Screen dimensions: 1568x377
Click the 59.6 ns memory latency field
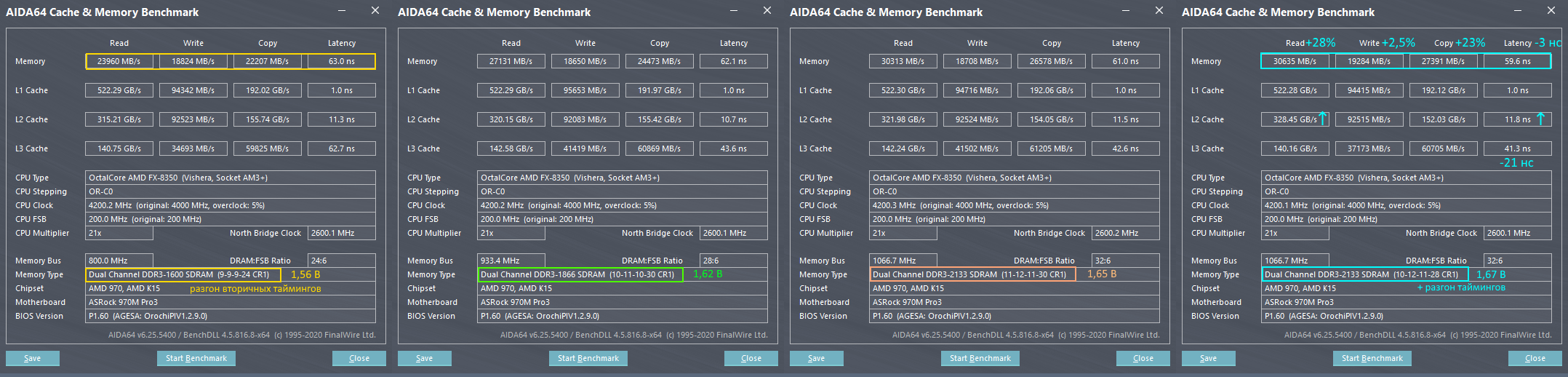(1518, 61)
